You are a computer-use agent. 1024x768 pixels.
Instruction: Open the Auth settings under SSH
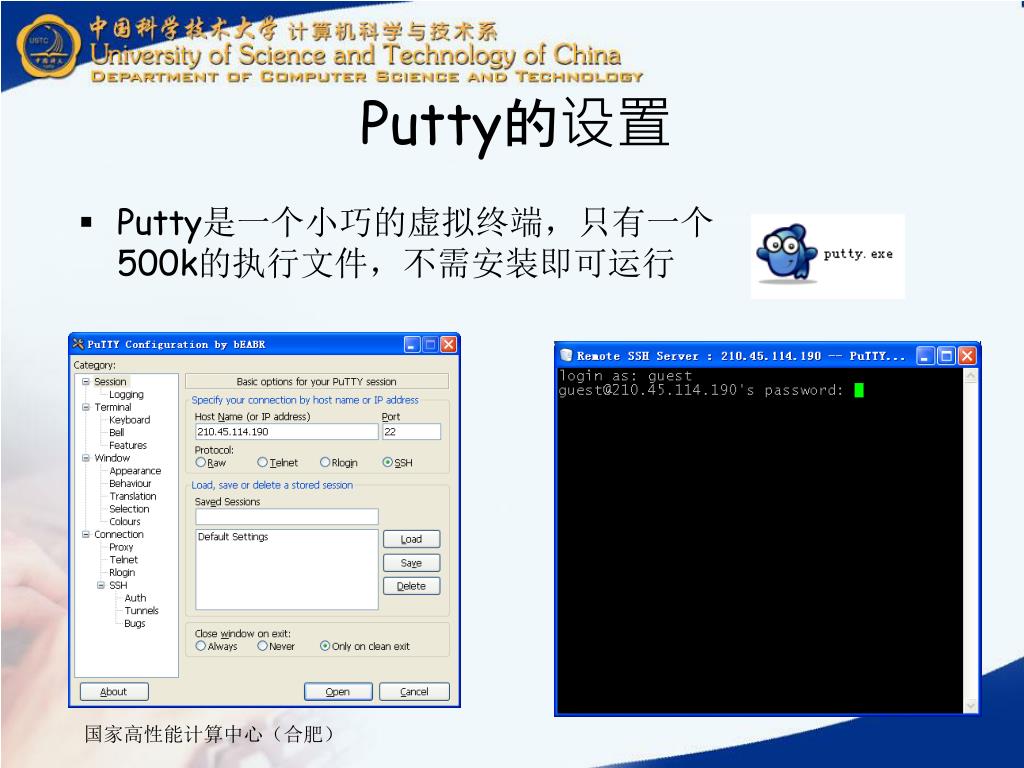tap(135, 598)
